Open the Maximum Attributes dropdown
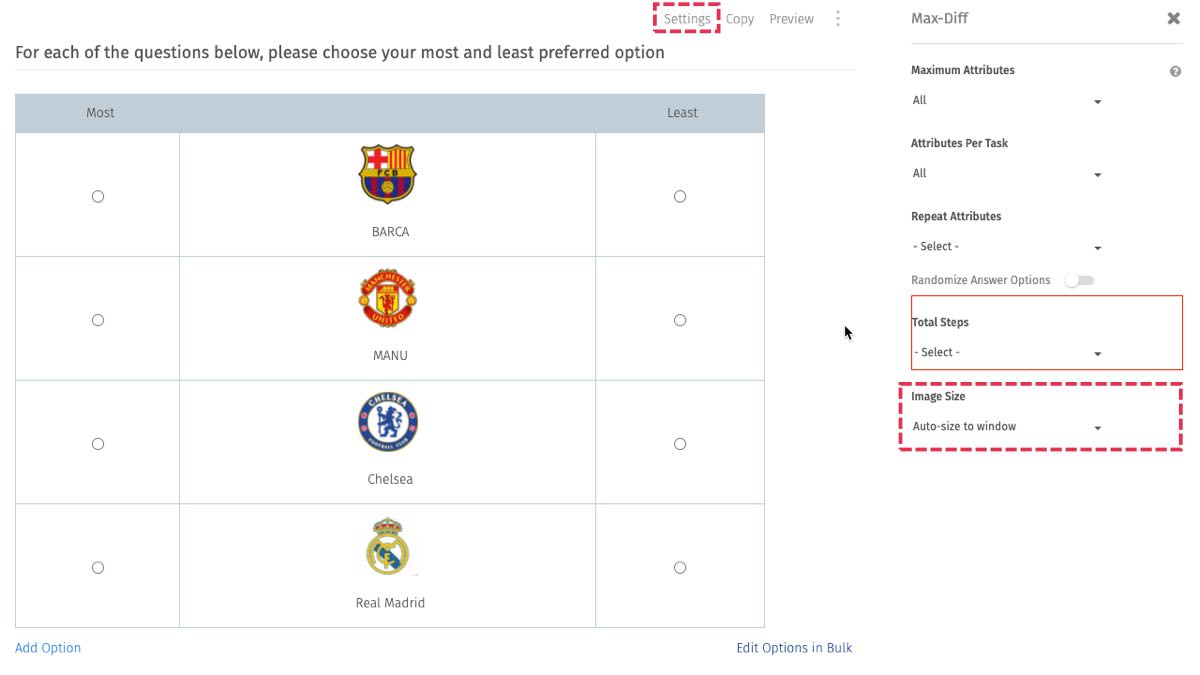Screen dimensions: 1200x675 coord(1006,101)
